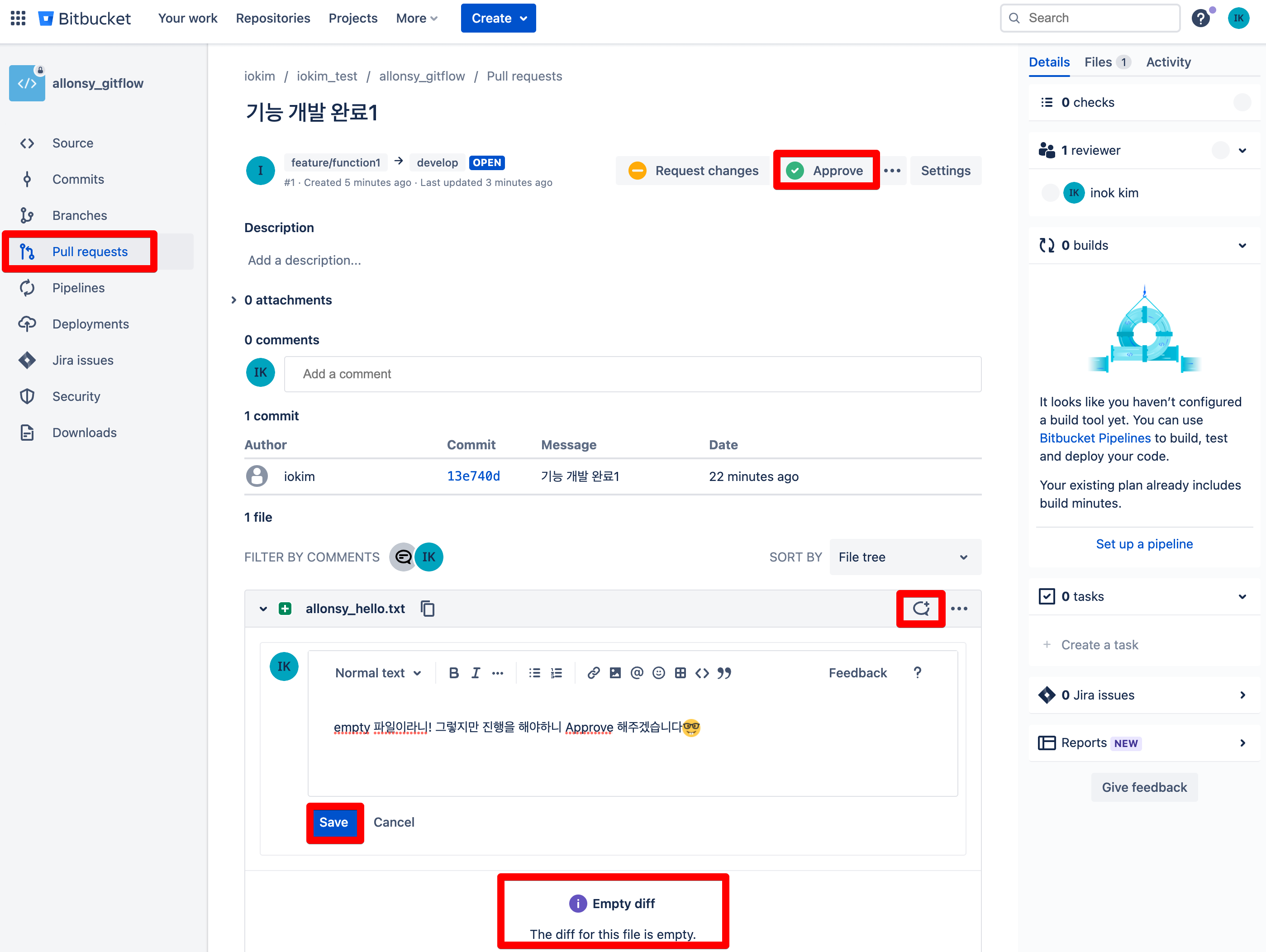Toggle the comment filter bubble icon

[x=403, y=557]
